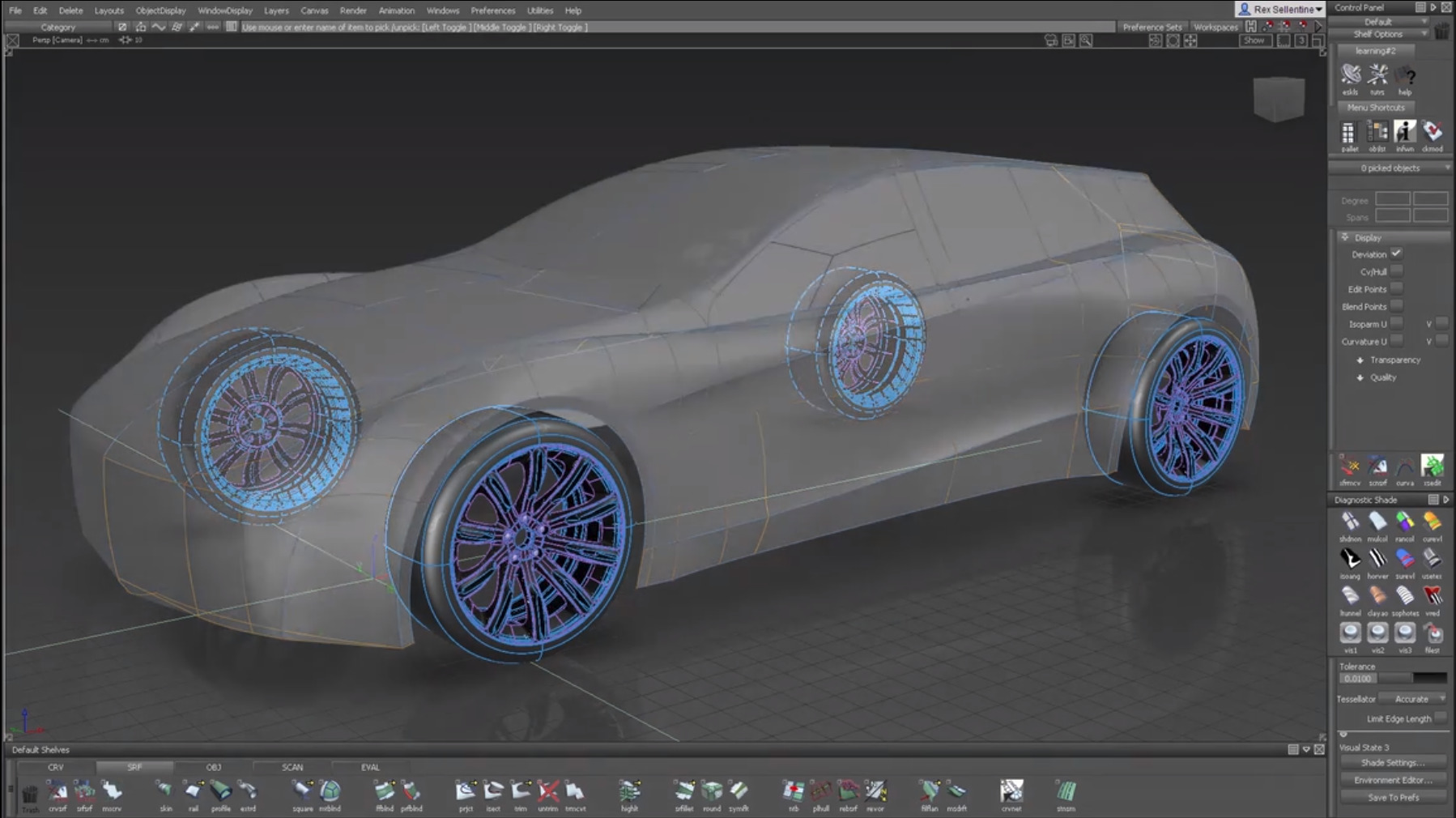Image resolution: width=1456 pixels, height=818 pixels.
Task: Click the view cube in viewport
Action: tap(1279, 99)
